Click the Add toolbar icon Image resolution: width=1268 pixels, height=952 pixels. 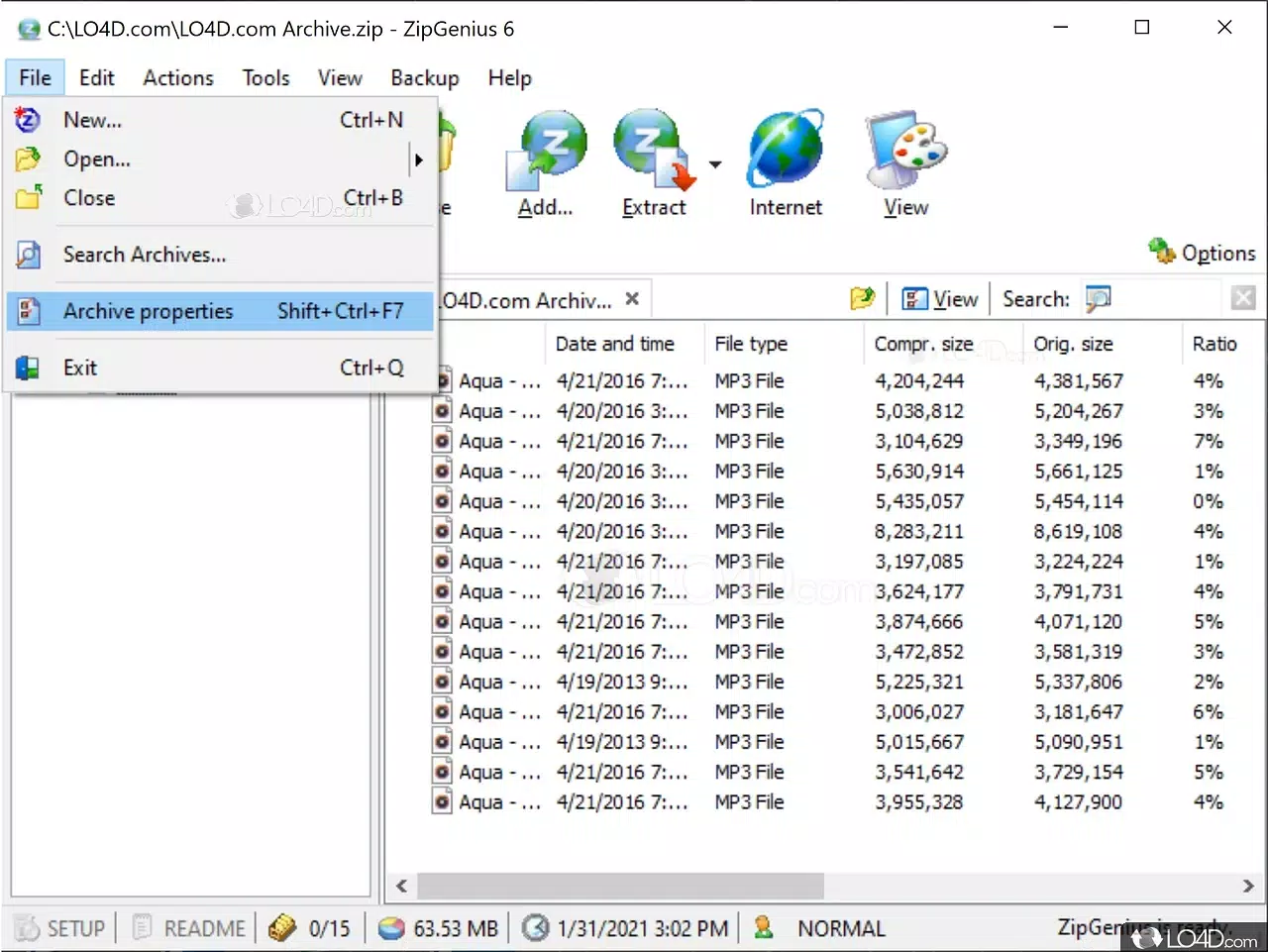[546, 151]
